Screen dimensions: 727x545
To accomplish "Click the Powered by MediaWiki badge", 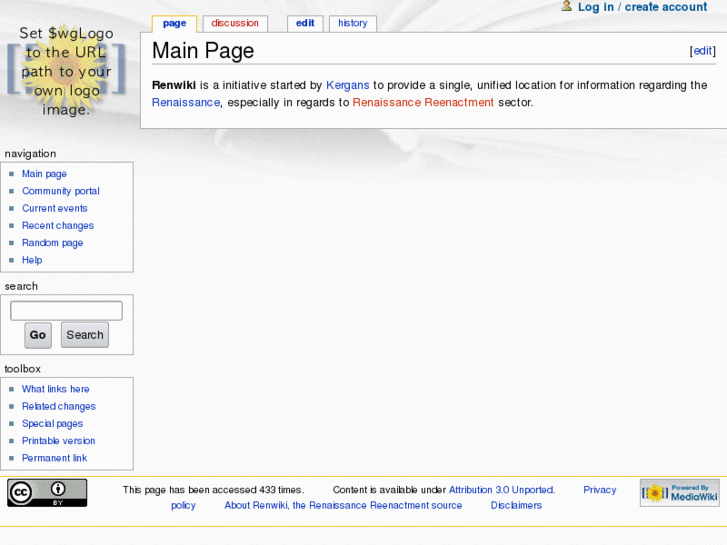I will [680, 493].
